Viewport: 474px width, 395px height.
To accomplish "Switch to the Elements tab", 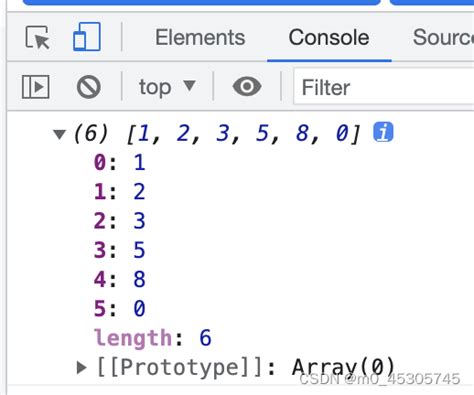I will tap(200, 37).
